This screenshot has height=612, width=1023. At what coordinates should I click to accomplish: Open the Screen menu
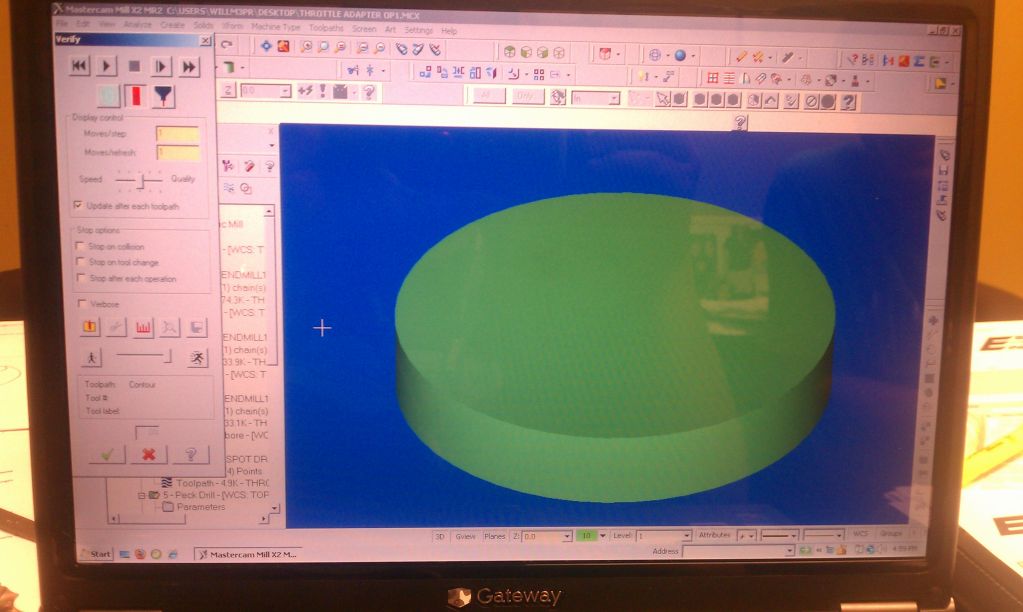point(364,29)
